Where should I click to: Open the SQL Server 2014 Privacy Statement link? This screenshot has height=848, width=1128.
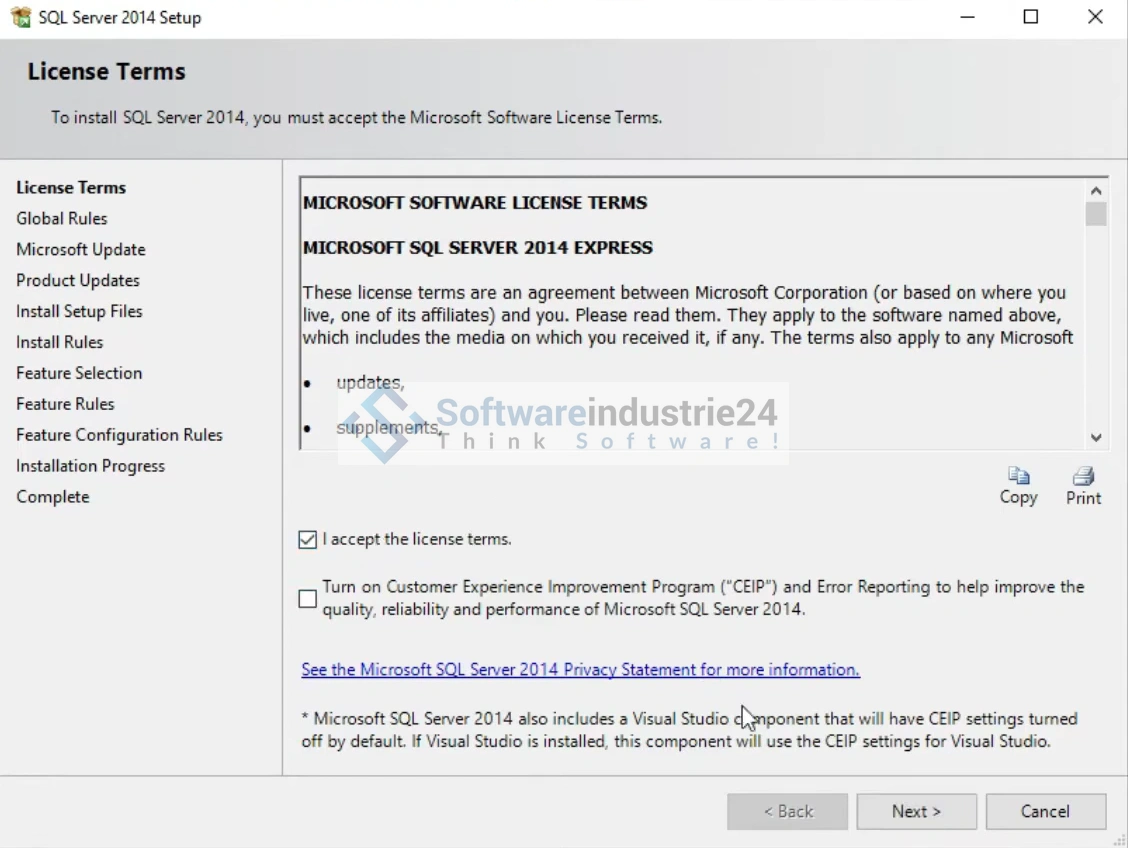(580, 670)
